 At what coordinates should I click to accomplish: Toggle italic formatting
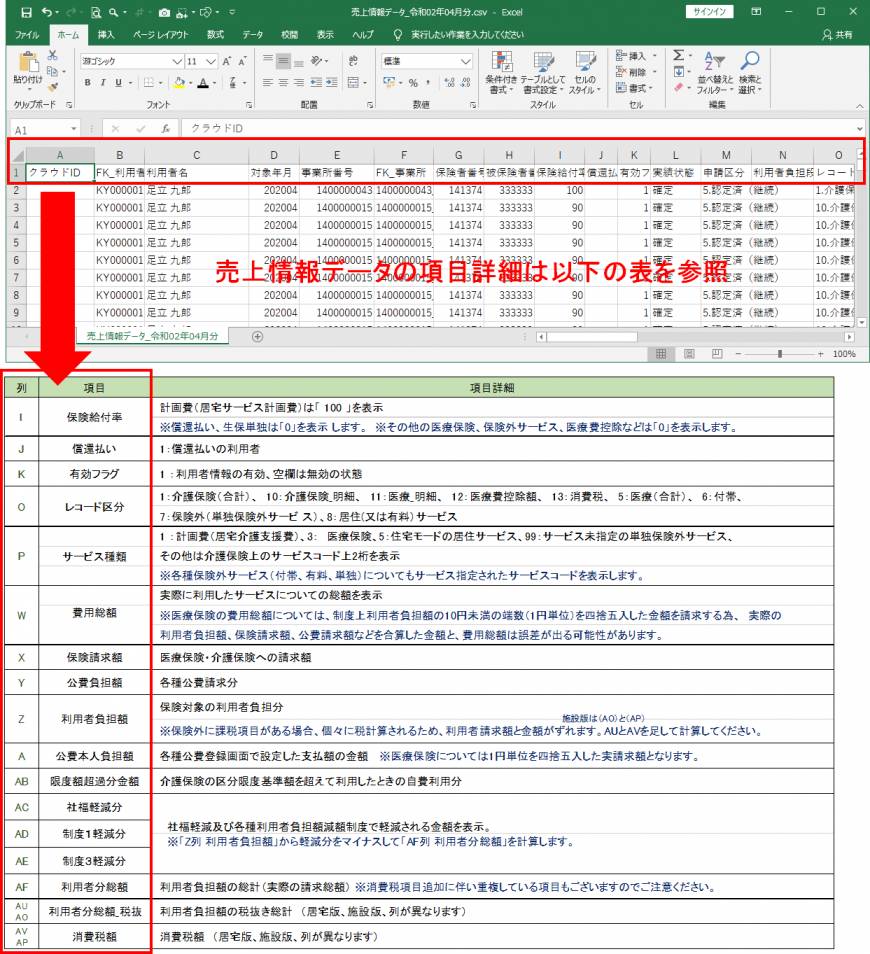pyautogui.click(x=102, y=82)
